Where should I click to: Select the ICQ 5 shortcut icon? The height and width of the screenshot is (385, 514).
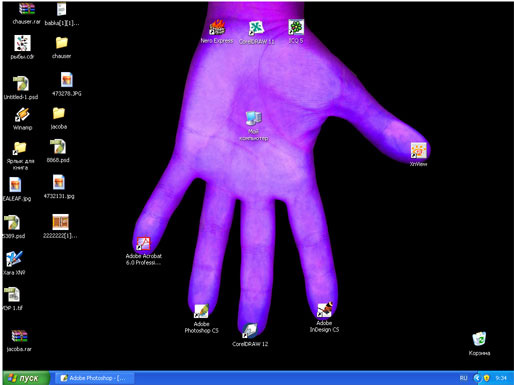[296, 27]
